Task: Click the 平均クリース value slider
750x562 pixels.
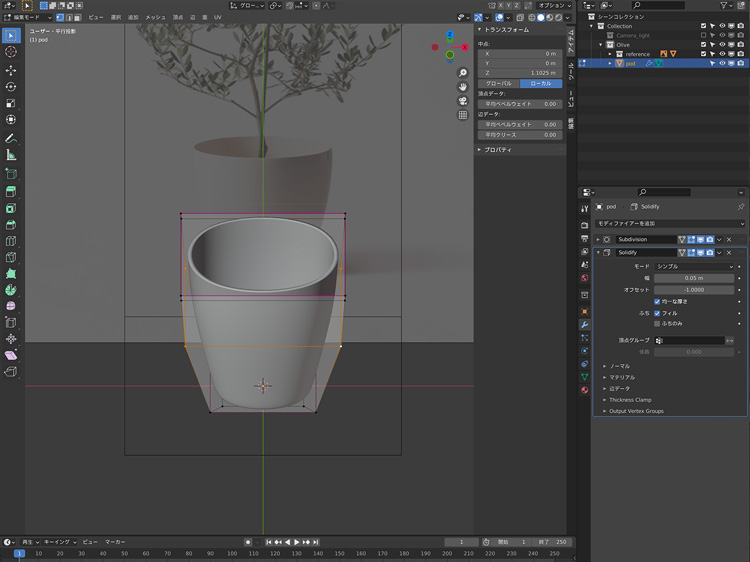Action: pyautogui.click(x=521, y=134)
